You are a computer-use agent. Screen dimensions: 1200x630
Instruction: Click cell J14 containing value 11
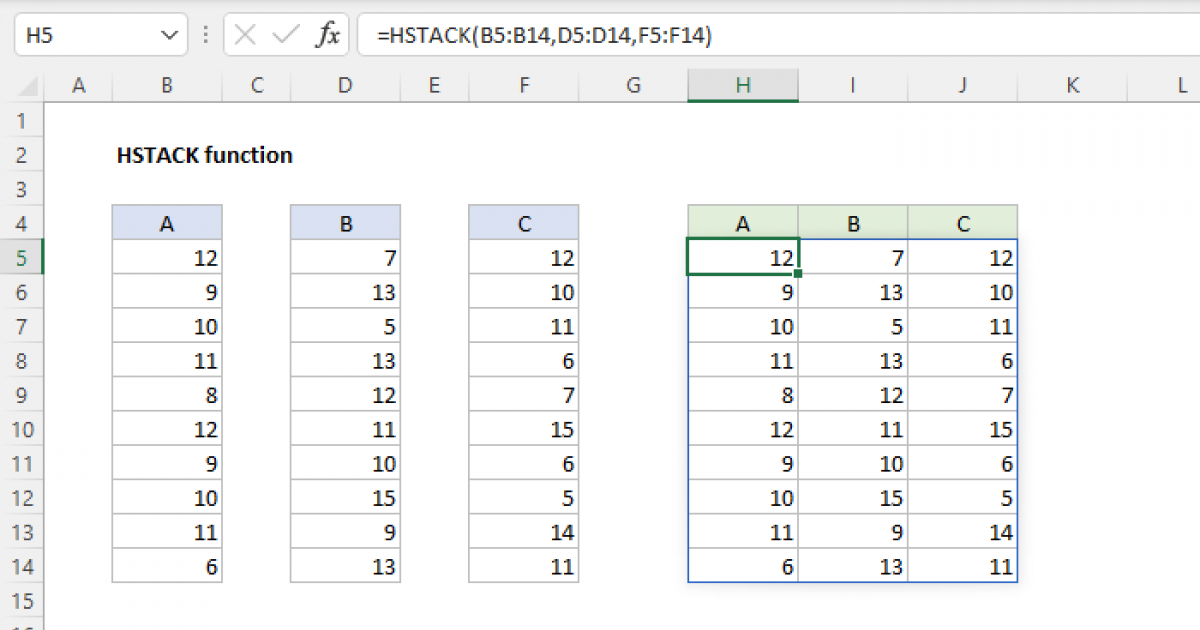[962, 567]
